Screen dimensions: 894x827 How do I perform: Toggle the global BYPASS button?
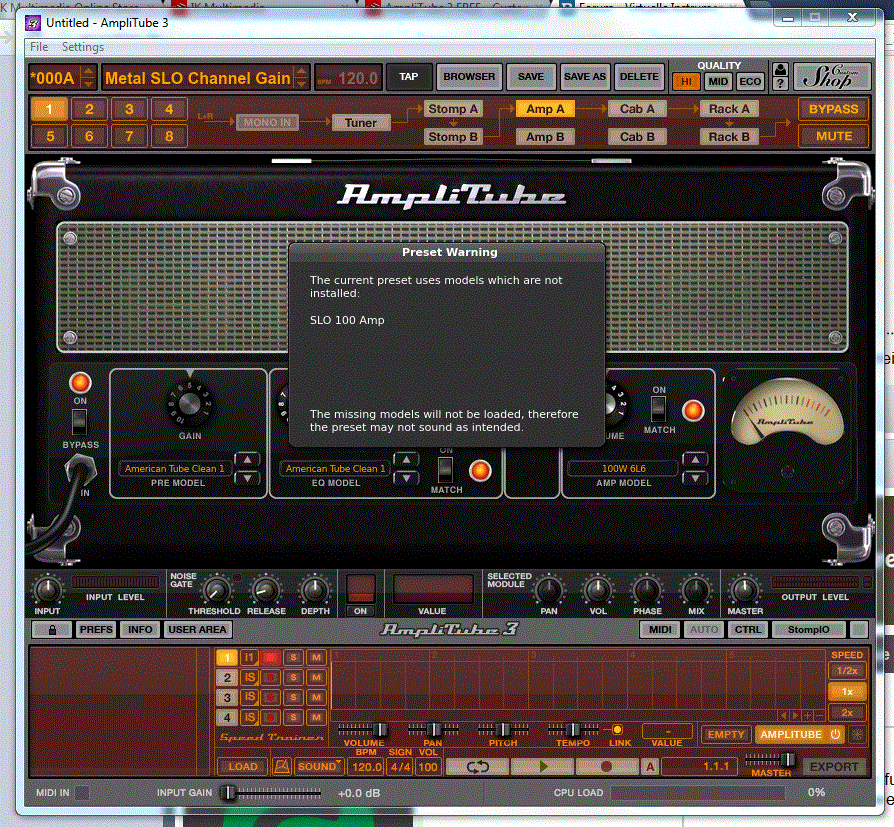(833, 109)
